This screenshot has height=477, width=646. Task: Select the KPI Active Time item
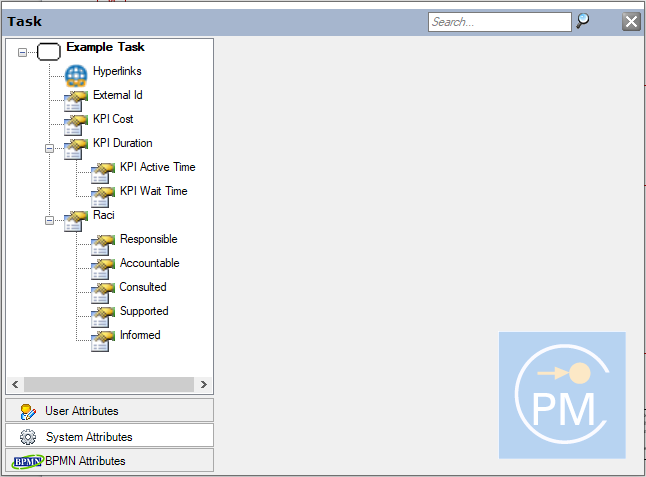[158, 167]
